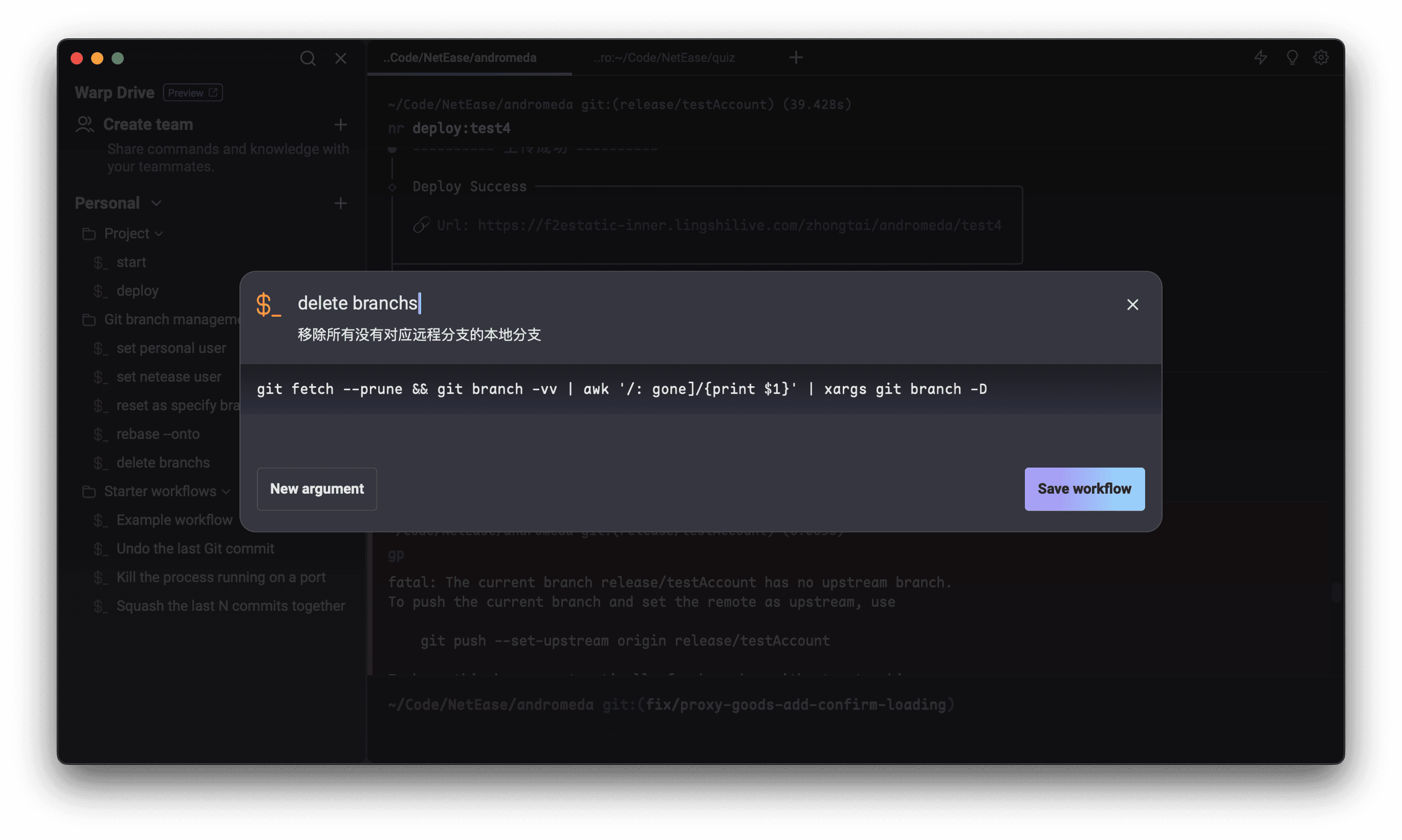The width and height of the screenshot is (1402, 840).
Task: Click the Project folder icon
Action: pyautogui.click(x=89, y=234)
